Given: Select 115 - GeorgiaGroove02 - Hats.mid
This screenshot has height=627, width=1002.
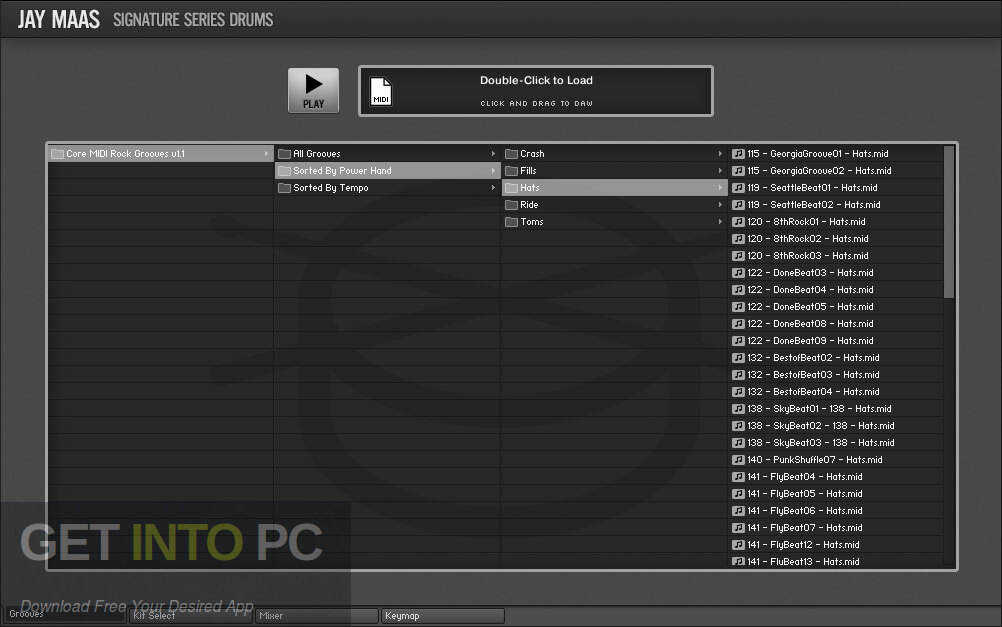Looking at the screenshot, I should click(x=836, y=171).
